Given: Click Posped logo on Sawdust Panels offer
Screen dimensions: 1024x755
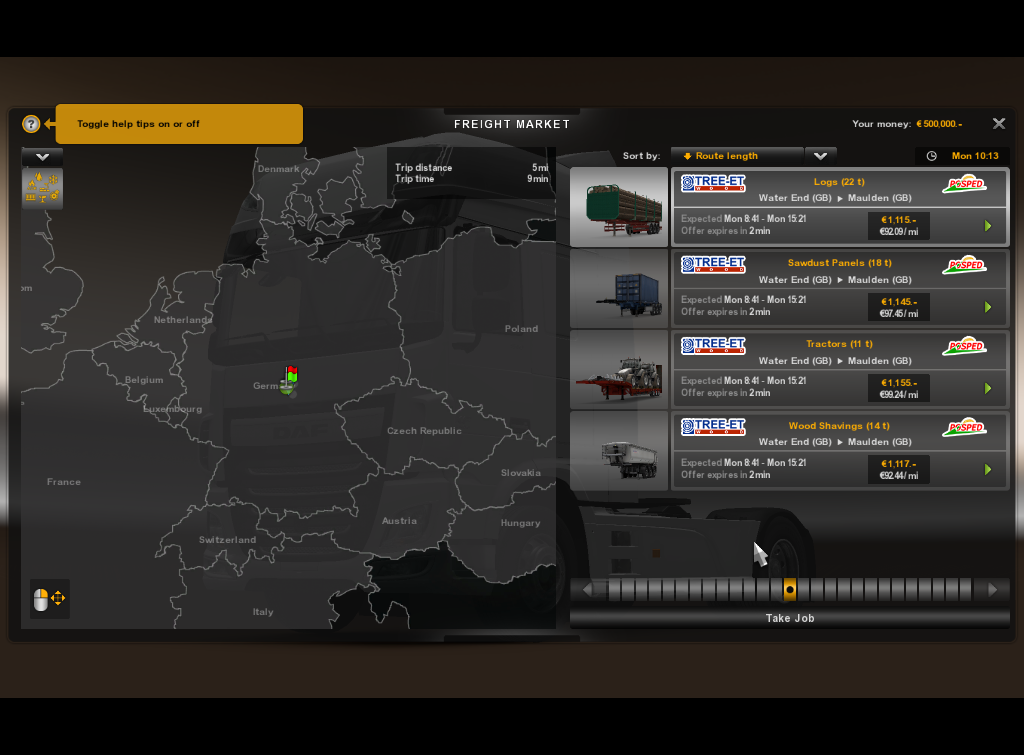Looking at the screenshot, I should [x=965, y=265].
